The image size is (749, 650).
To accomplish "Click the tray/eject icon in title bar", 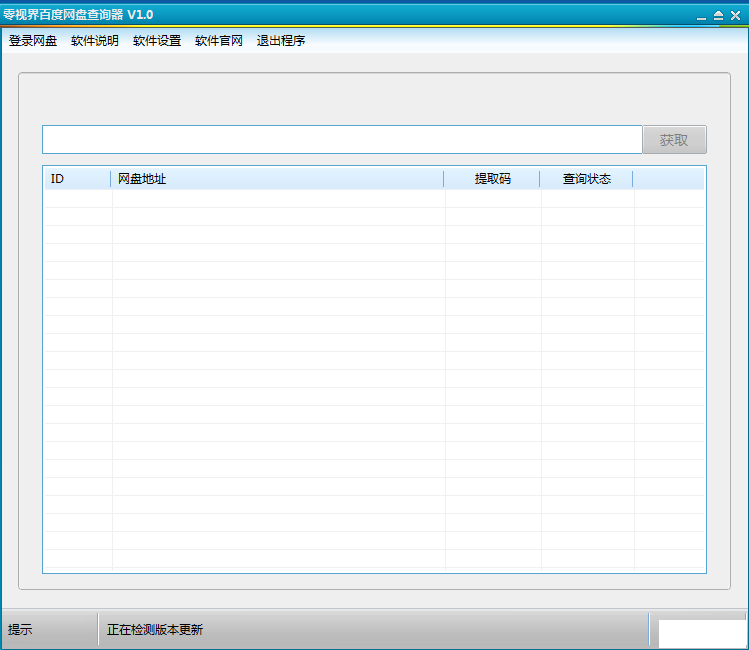I will (718, 15).
